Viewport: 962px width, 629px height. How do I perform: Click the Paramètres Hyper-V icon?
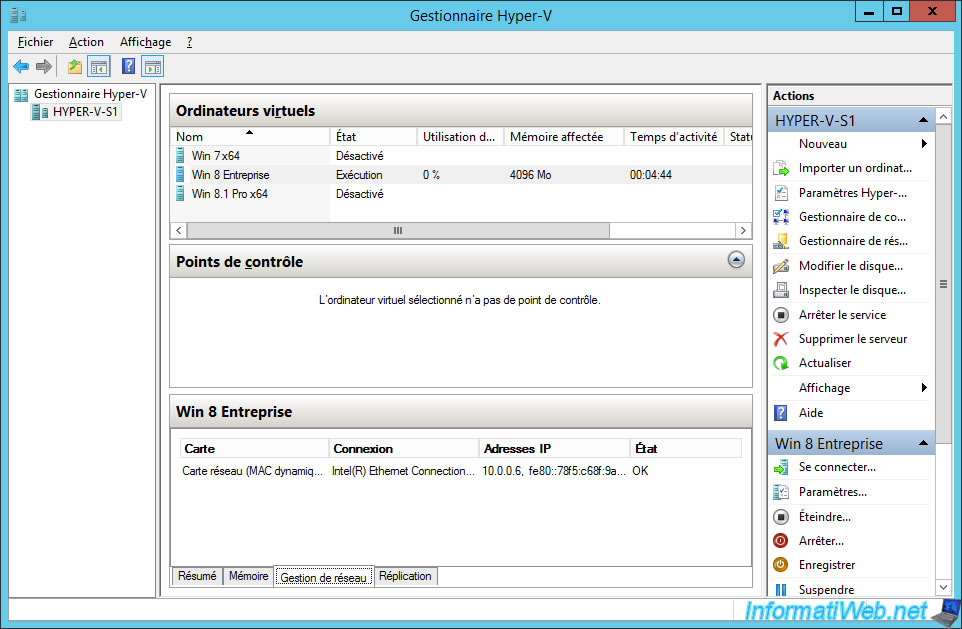tap(780, 193)
